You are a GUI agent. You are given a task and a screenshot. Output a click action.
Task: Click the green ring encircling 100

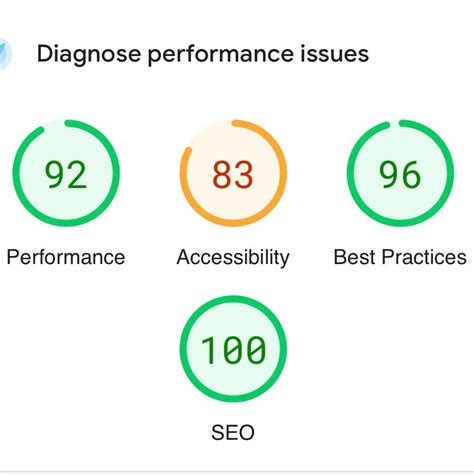click(x=283, y=349)
